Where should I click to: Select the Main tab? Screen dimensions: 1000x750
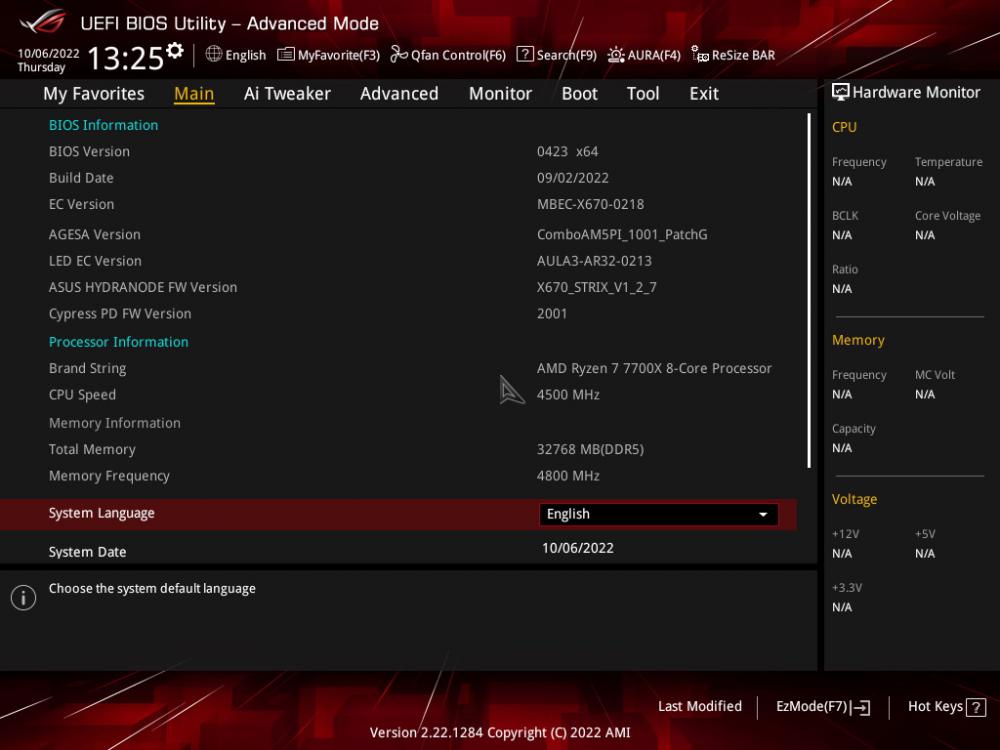click(194, 94)
